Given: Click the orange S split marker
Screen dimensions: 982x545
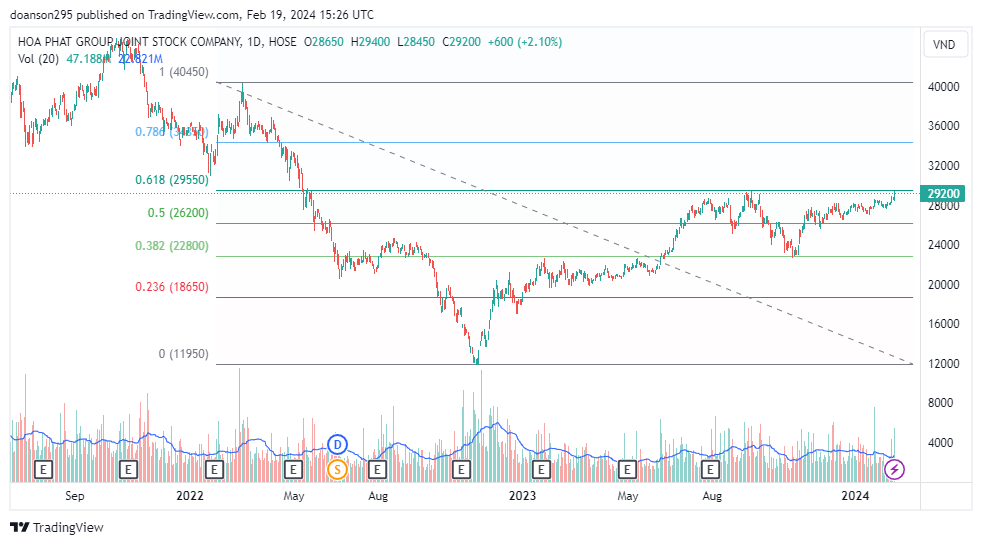Looking at the screenshot, I should point(337,469).
